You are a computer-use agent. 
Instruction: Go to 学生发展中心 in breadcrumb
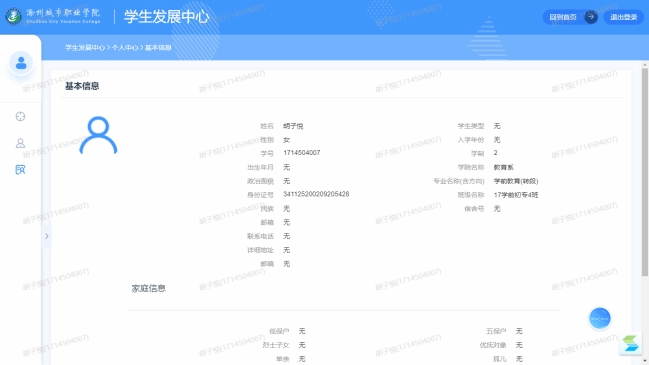(85, 48)
